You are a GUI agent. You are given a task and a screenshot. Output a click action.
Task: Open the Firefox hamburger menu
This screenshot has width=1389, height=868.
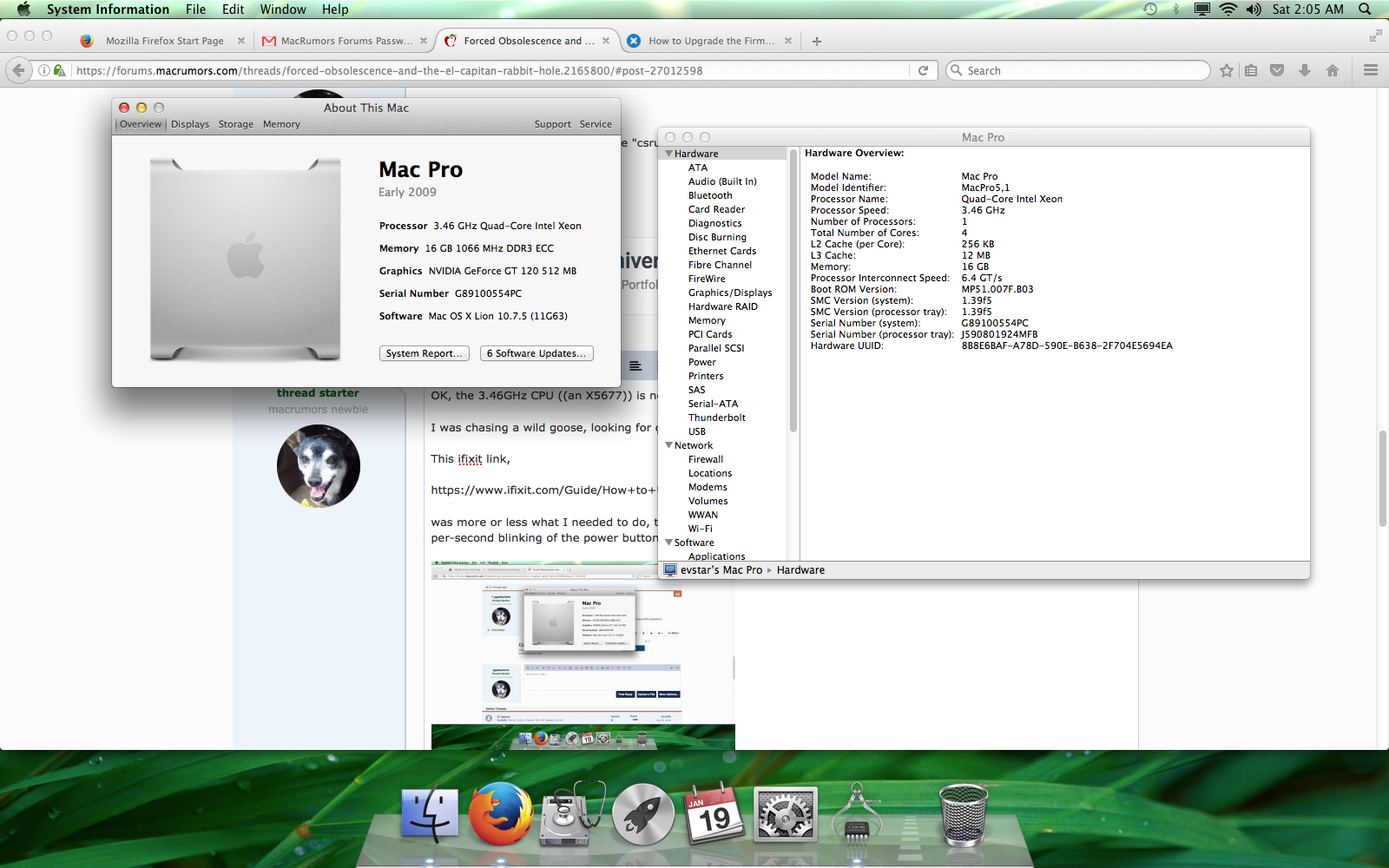[1371, 70]
